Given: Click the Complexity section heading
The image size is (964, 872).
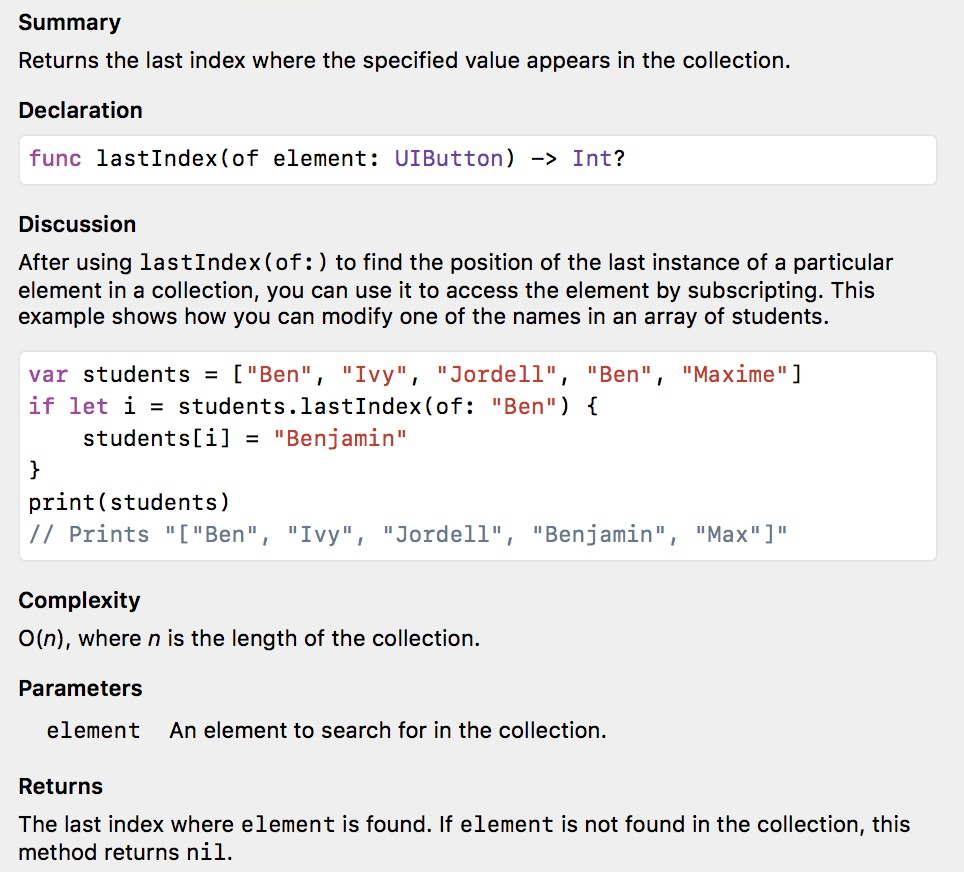Looking at the screenshot, I should pyautogui.click(x=79, y=600).
